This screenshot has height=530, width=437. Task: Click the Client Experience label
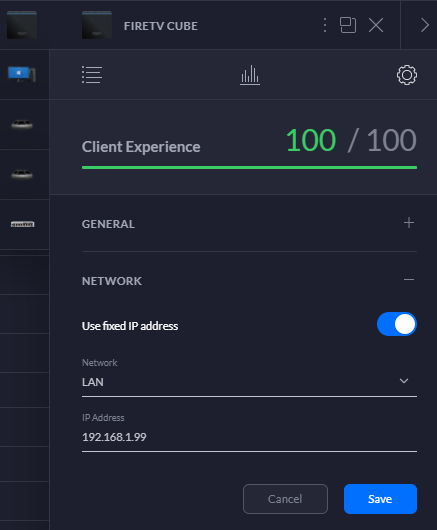[141, 147]
